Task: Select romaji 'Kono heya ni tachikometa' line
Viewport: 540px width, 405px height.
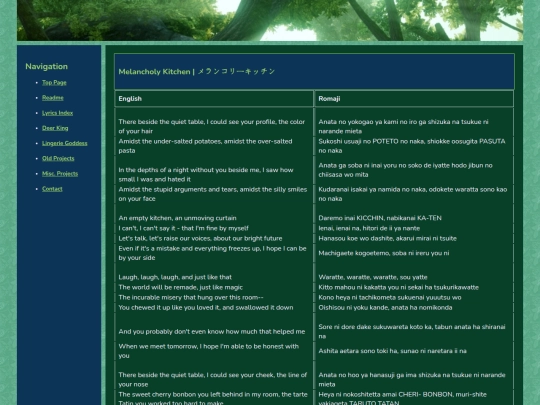Action: [390, 298]
